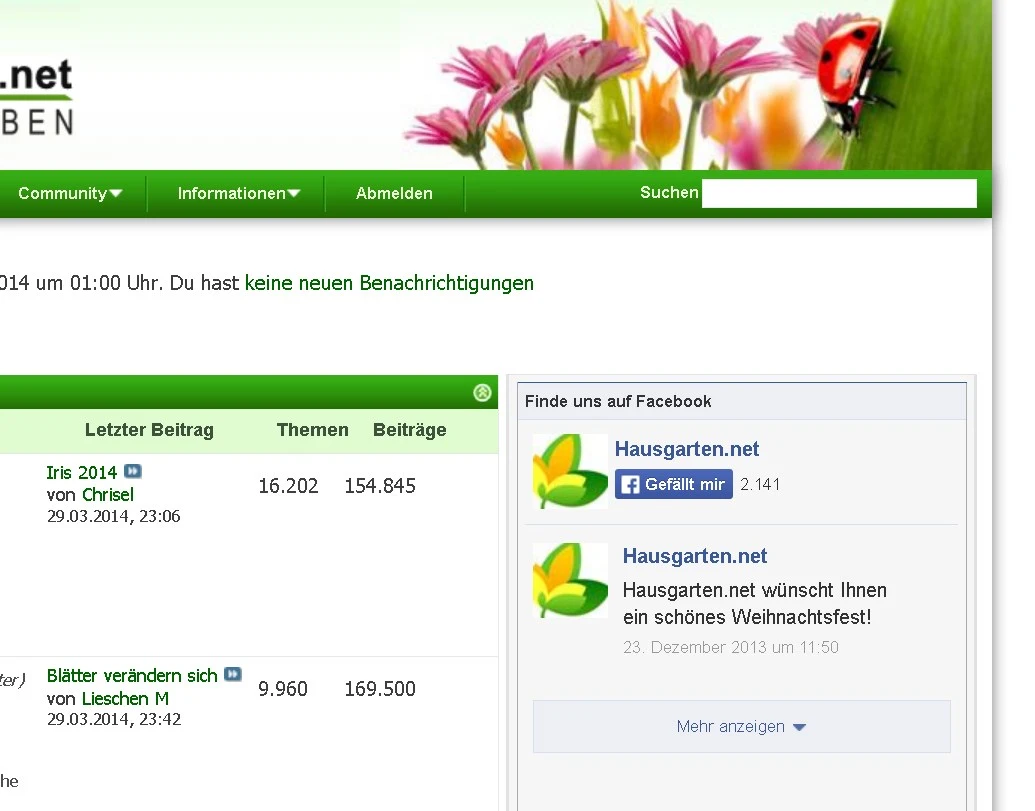This screenshot has width=1035, height=811.
Task: Click the ladybug flower banner image
Action: (x=700, y=85)
